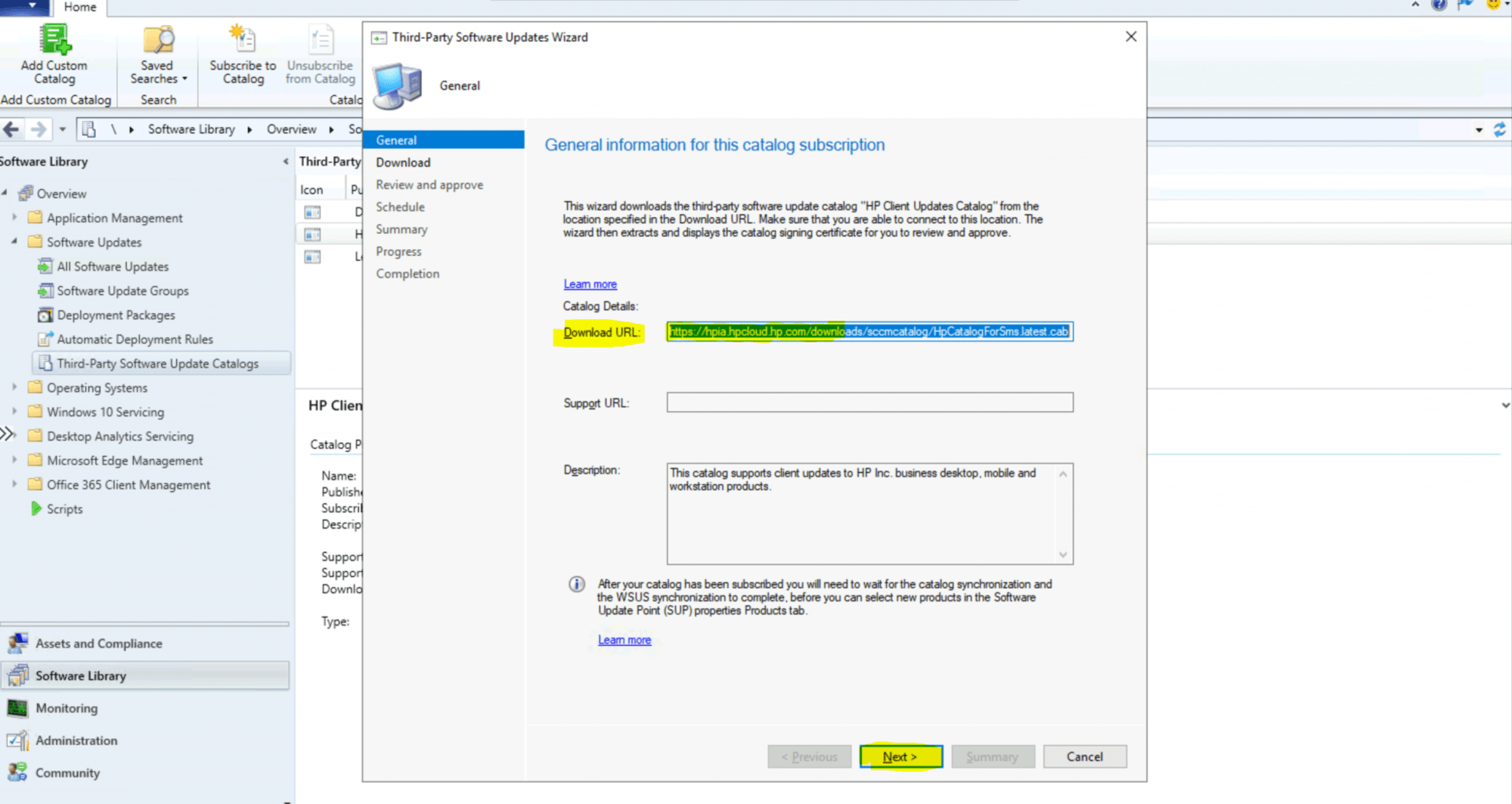The width and height of the screenshot is (1512, 804).
Task: Open Deployment Packages node
Action: coord(116,315)
